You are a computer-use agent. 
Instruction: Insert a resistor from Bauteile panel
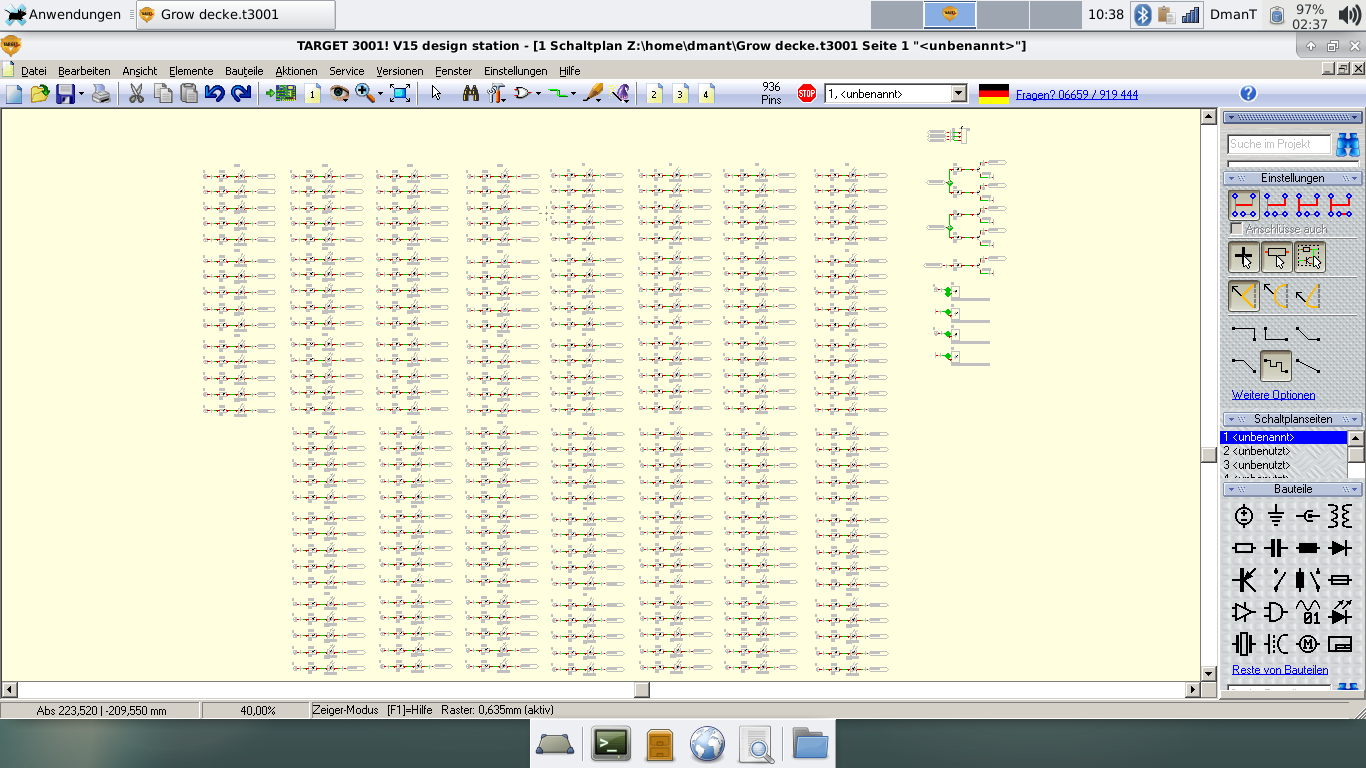(x=1244, y=548)
